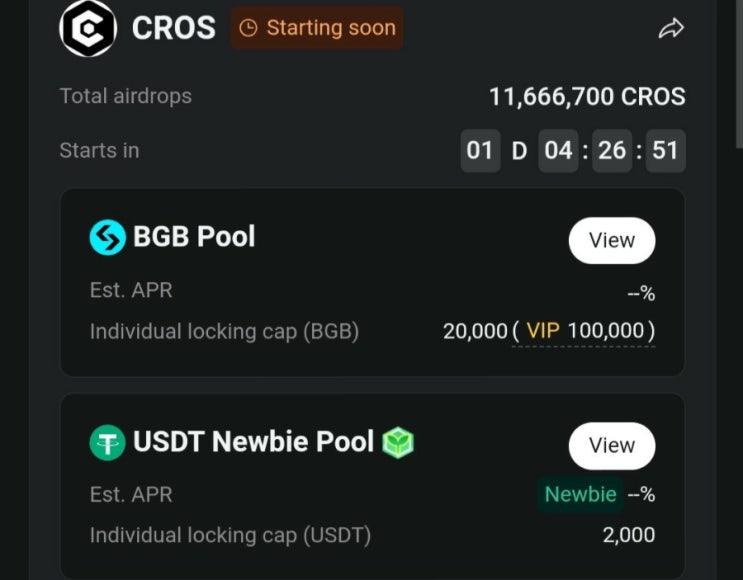This screenshot has width=743, height=580.
Task: Click the page scrollbar thumb
Action: (x=739, y=74)
